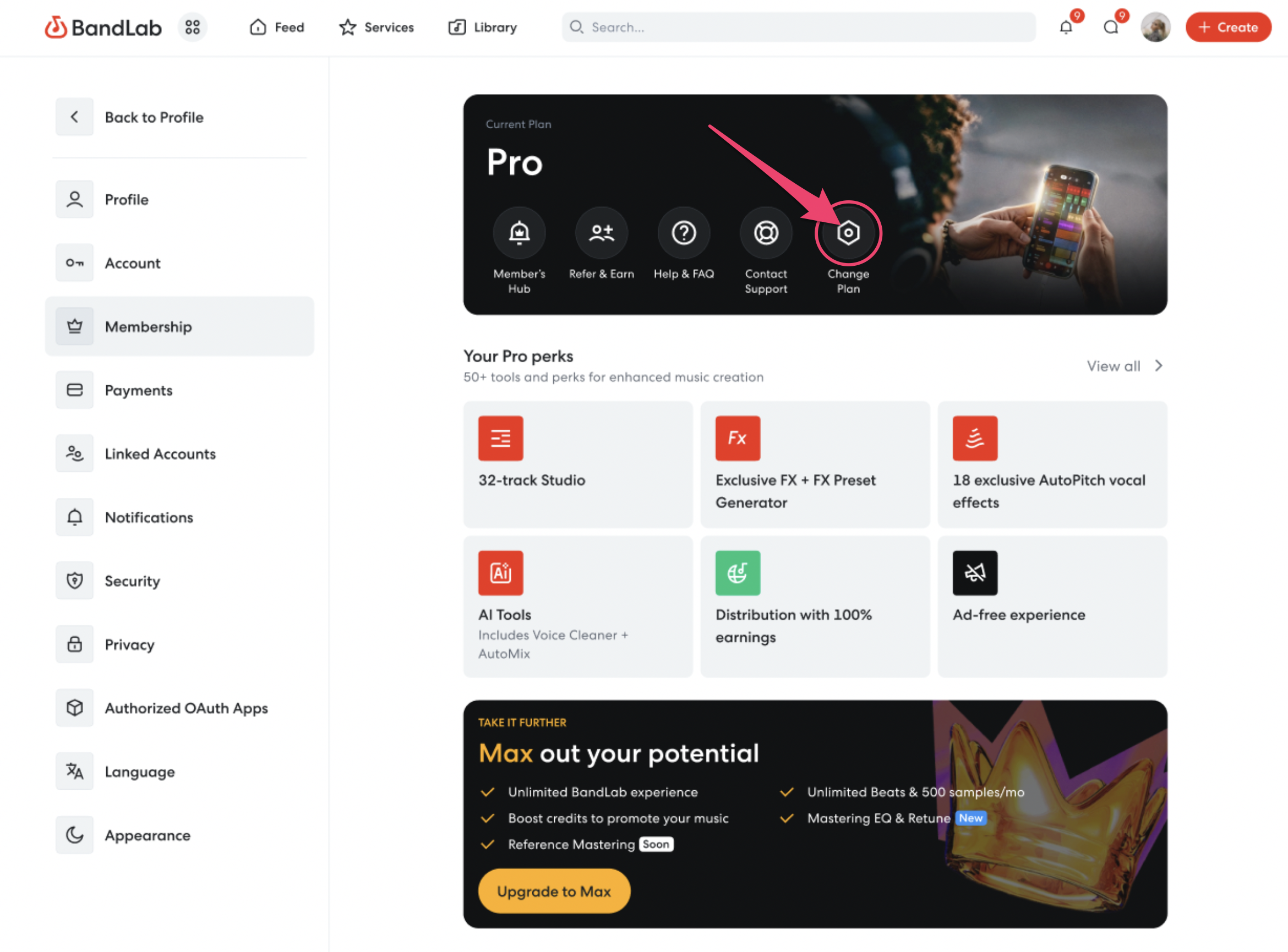
Task: Click the Change Plan hexagon icon
Action: pos(848,233)
